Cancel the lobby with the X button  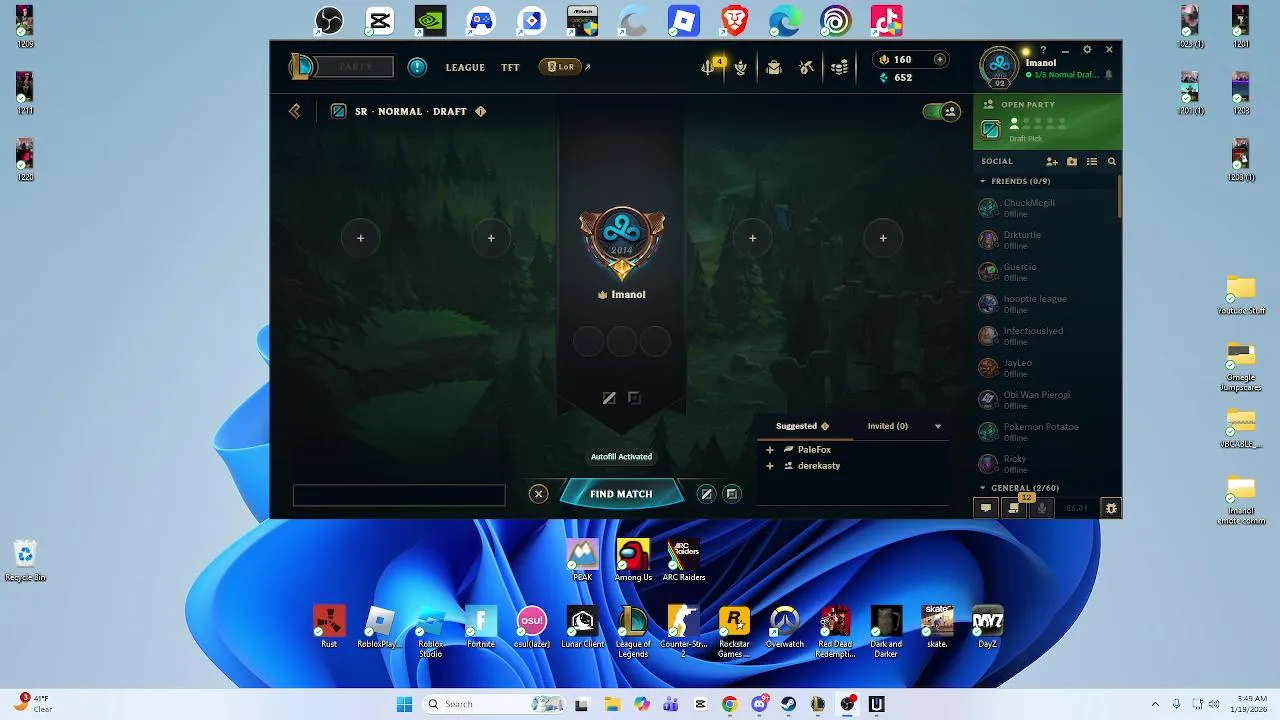[538, 494]
